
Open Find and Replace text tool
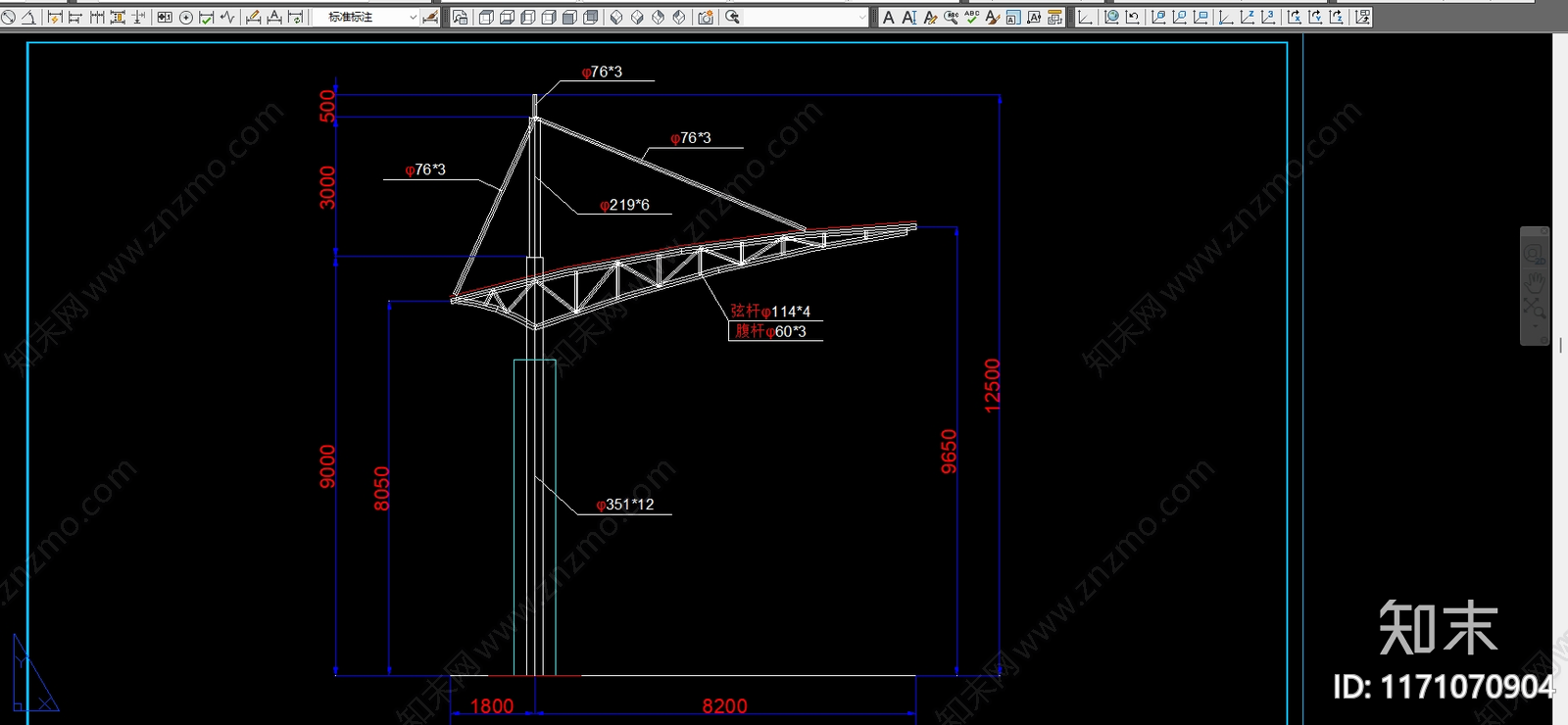point(951,17)
